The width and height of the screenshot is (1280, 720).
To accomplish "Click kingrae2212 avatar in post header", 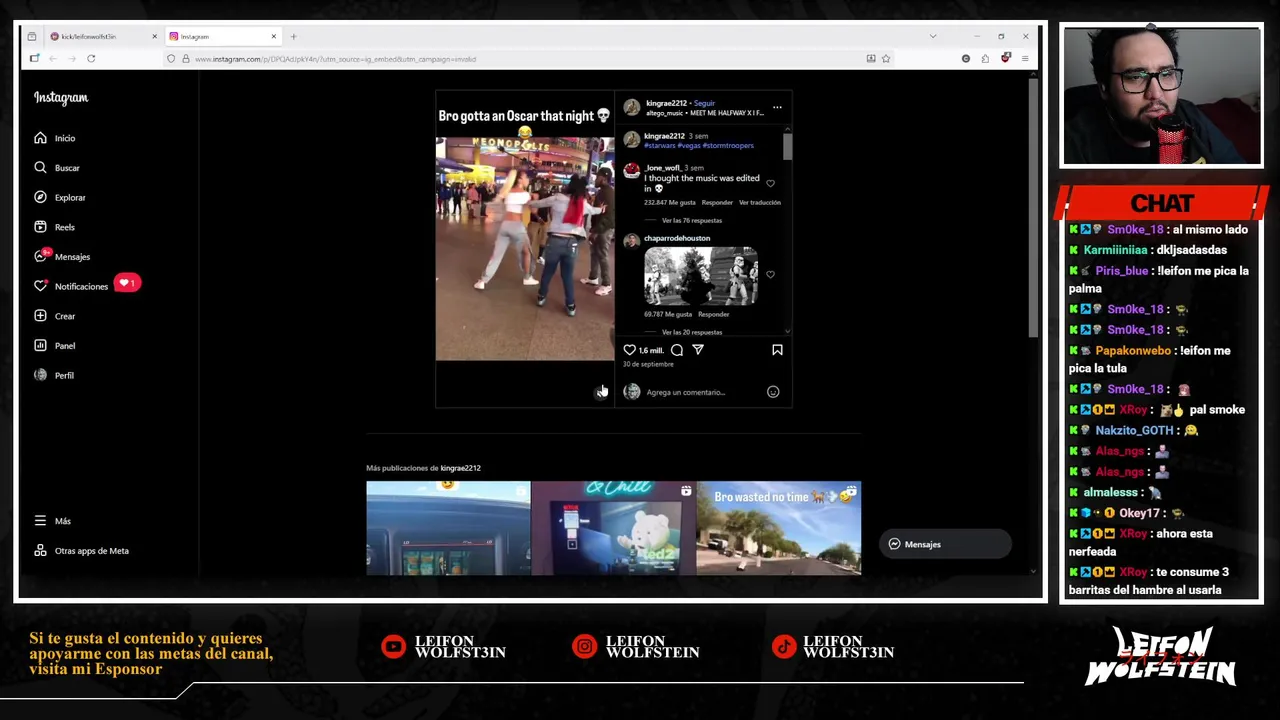I will pos(631,107).
